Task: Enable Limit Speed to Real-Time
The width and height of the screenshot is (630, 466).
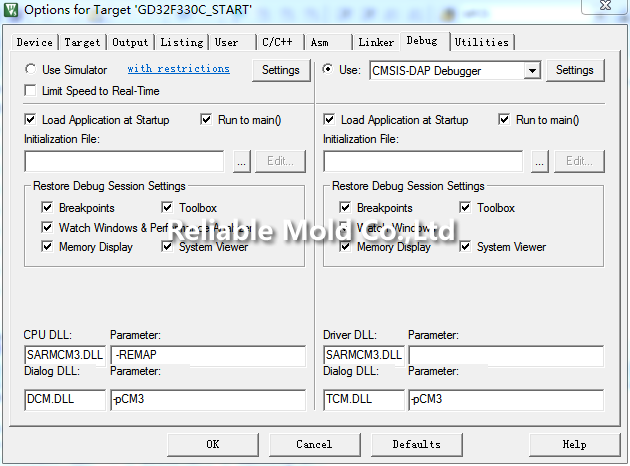Action: 32,91
